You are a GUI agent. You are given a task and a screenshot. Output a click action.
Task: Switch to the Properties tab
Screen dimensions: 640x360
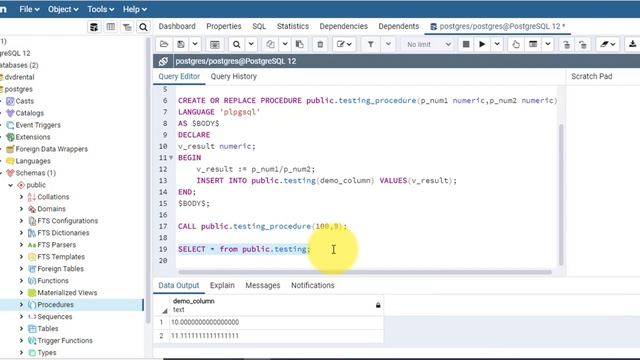224,26
